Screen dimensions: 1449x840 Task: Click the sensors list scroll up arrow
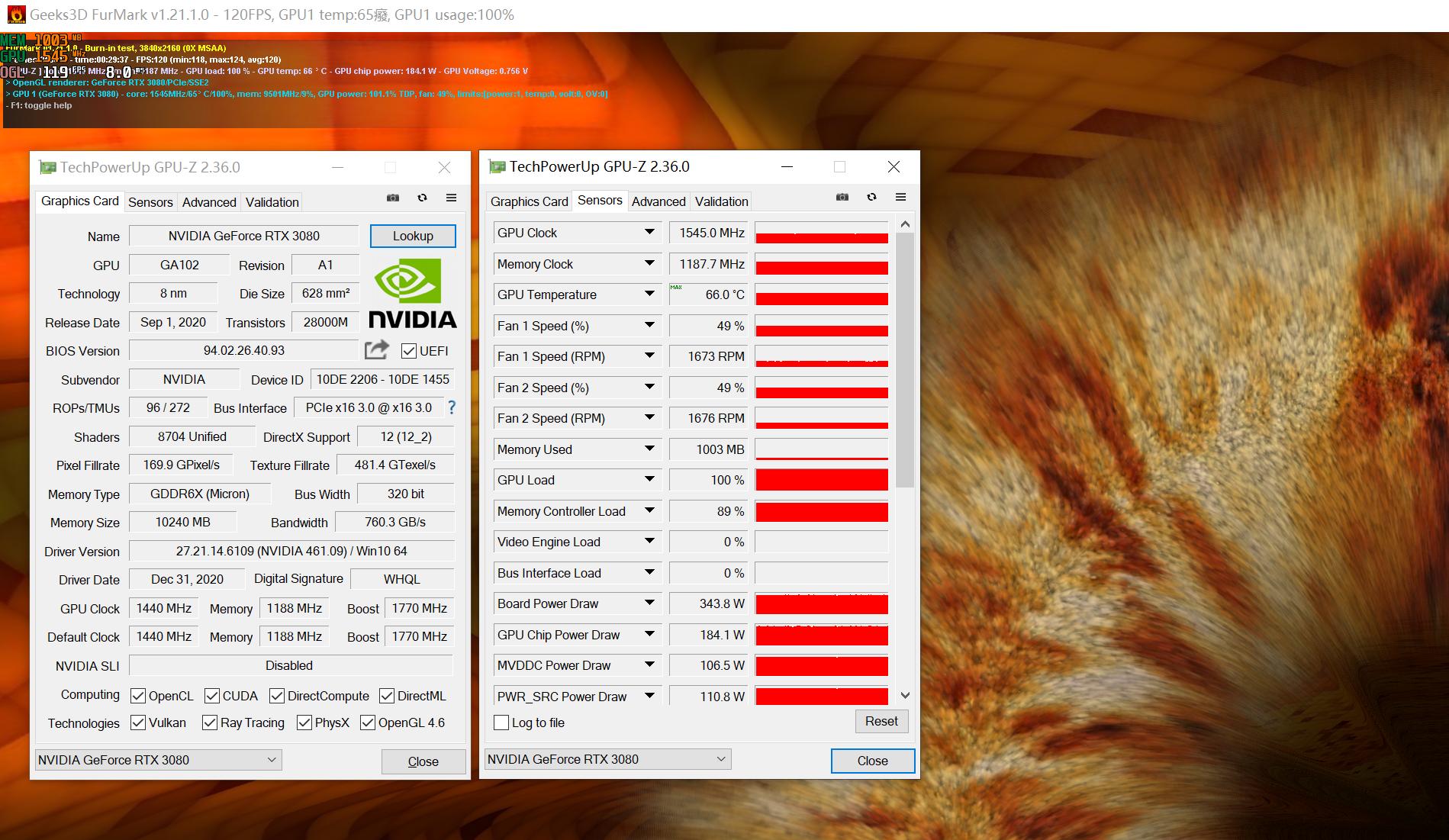tap(905, 224)
